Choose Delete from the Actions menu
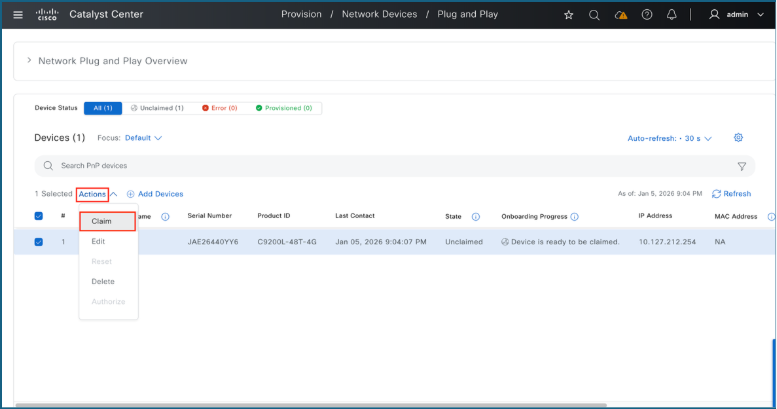Image resolution: width=777 pixels, height=409 pixels. tap(103, 282)
